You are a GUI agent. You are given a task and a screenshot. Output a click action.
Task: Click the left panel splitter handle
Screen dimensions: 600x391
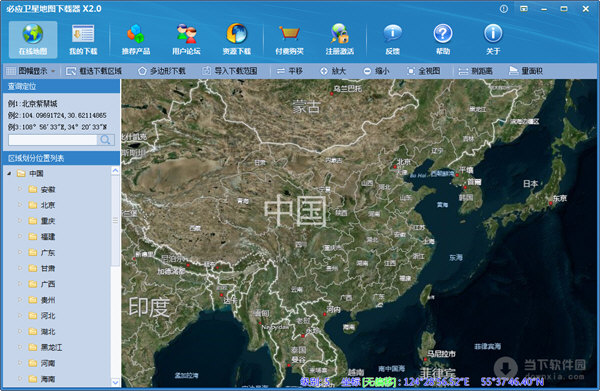(x=115, y=220)
